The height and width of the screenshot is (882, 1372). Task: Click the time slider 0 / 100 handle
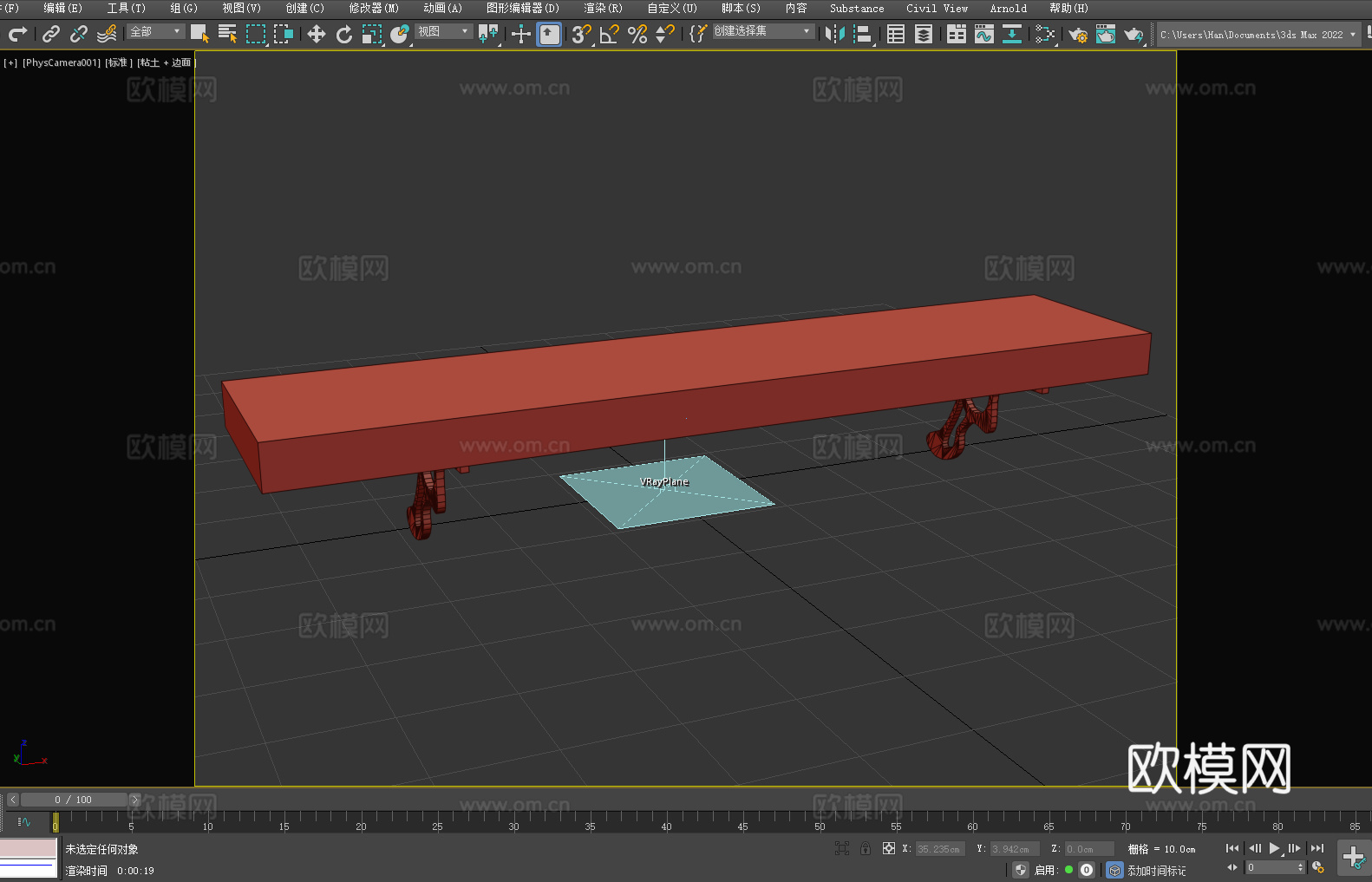coord(74,800)
